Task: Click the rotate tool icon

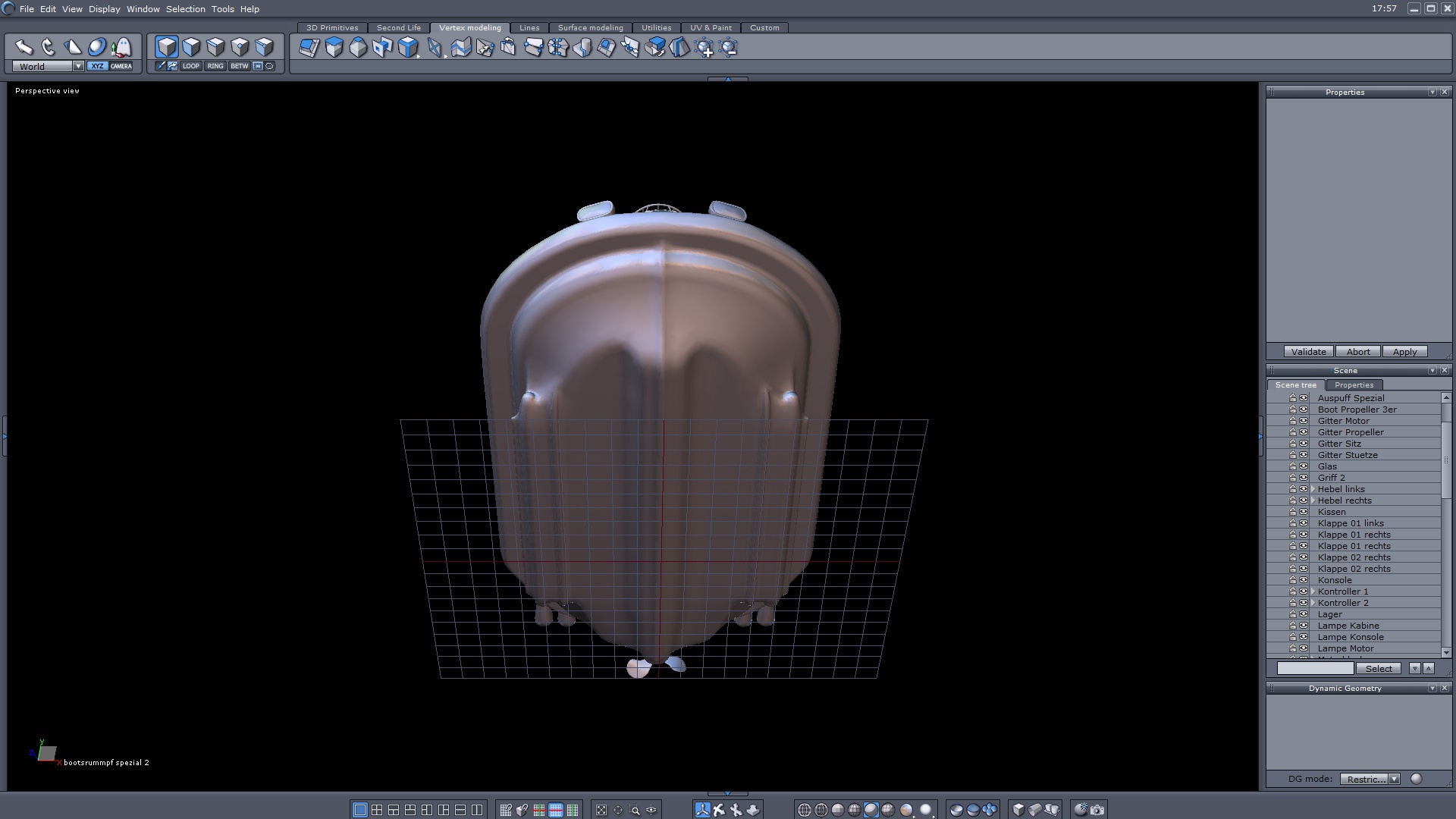Action: (49, 47)
